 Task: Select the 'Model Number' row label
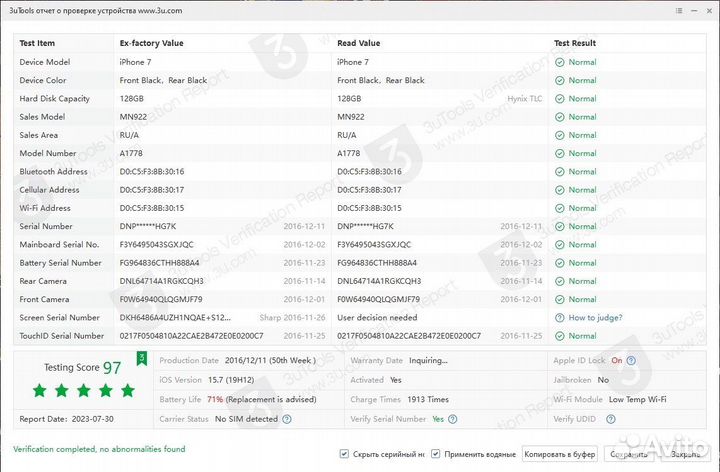pyautogui.click(x=48, y=153)
